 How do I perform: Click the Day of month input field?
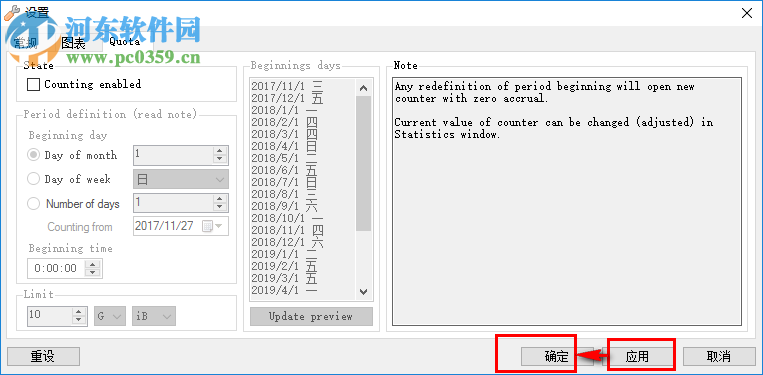click(173, 155)
